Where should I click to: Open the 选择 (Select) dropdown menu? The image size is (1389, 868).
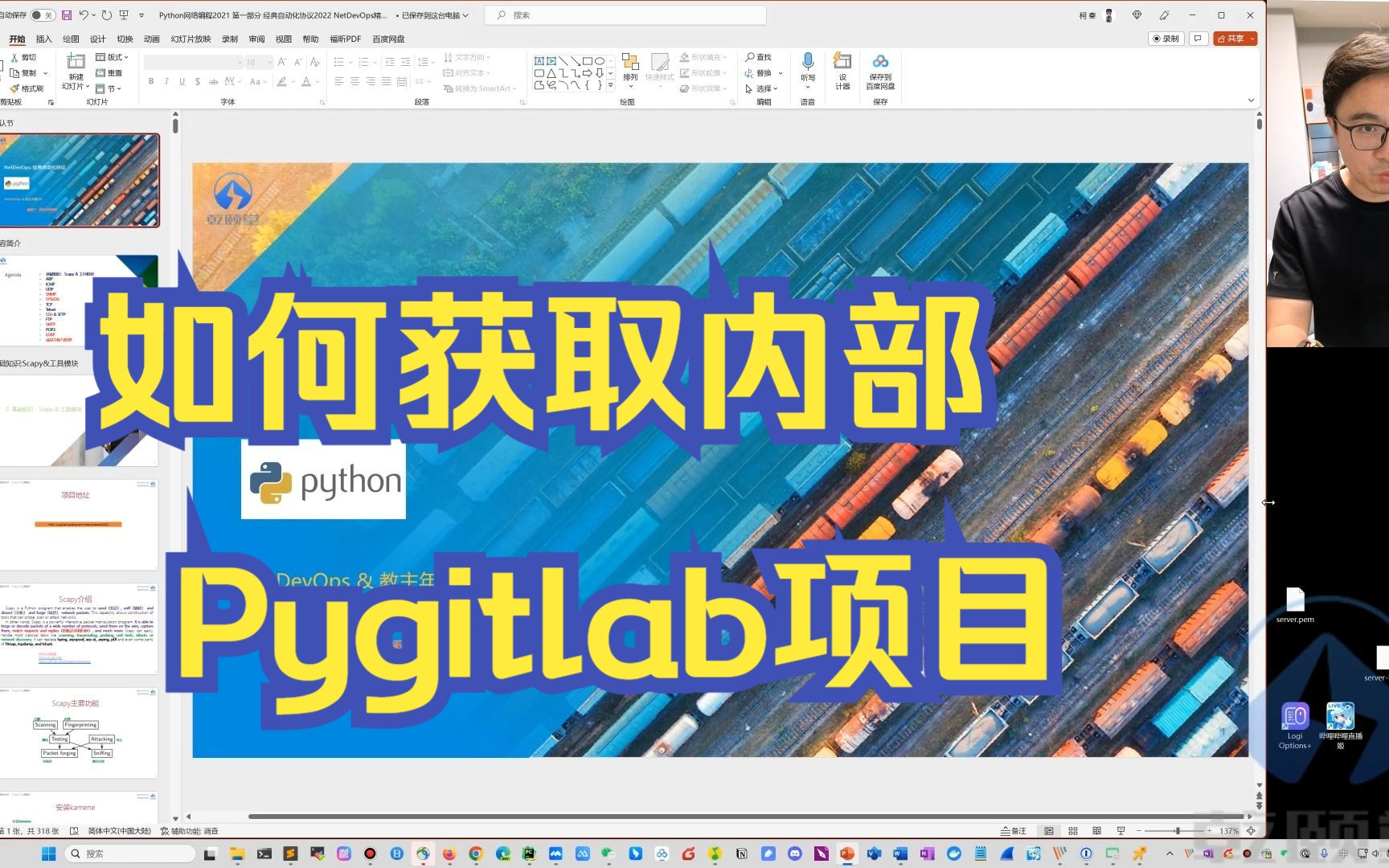(x=764, y=88)
